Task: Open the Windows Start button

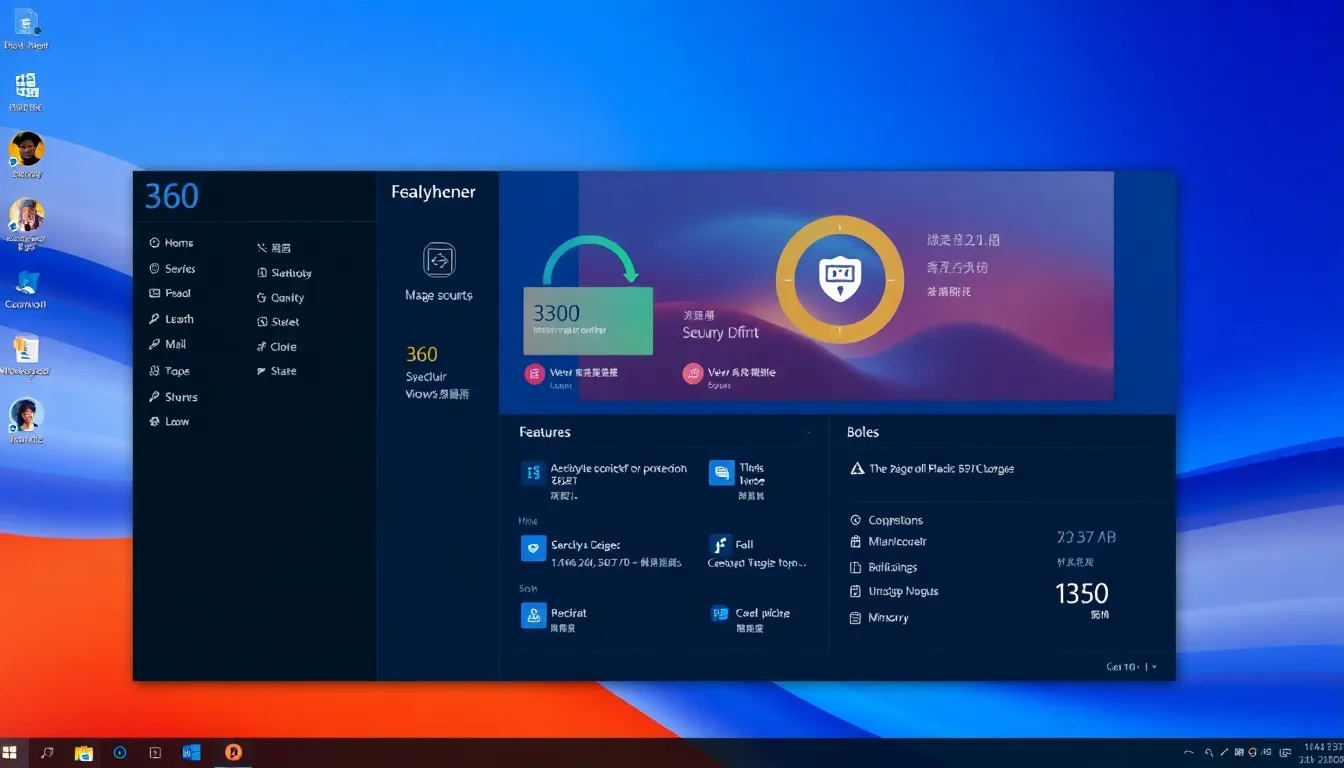Action: click(10, 752)
